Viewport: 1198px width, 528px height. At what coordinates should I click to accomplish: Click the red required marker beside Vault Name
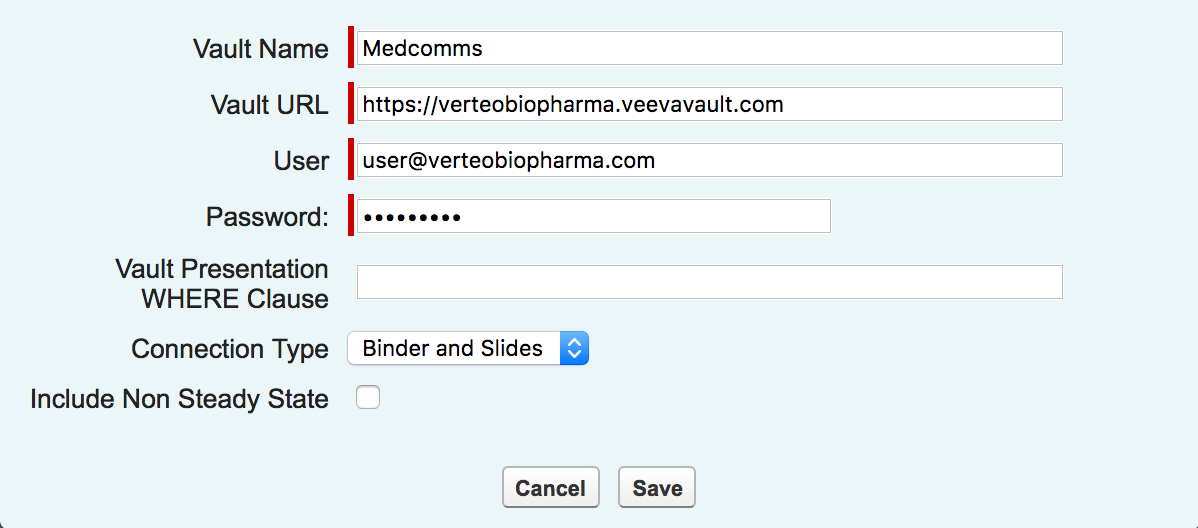coord(351,48)
